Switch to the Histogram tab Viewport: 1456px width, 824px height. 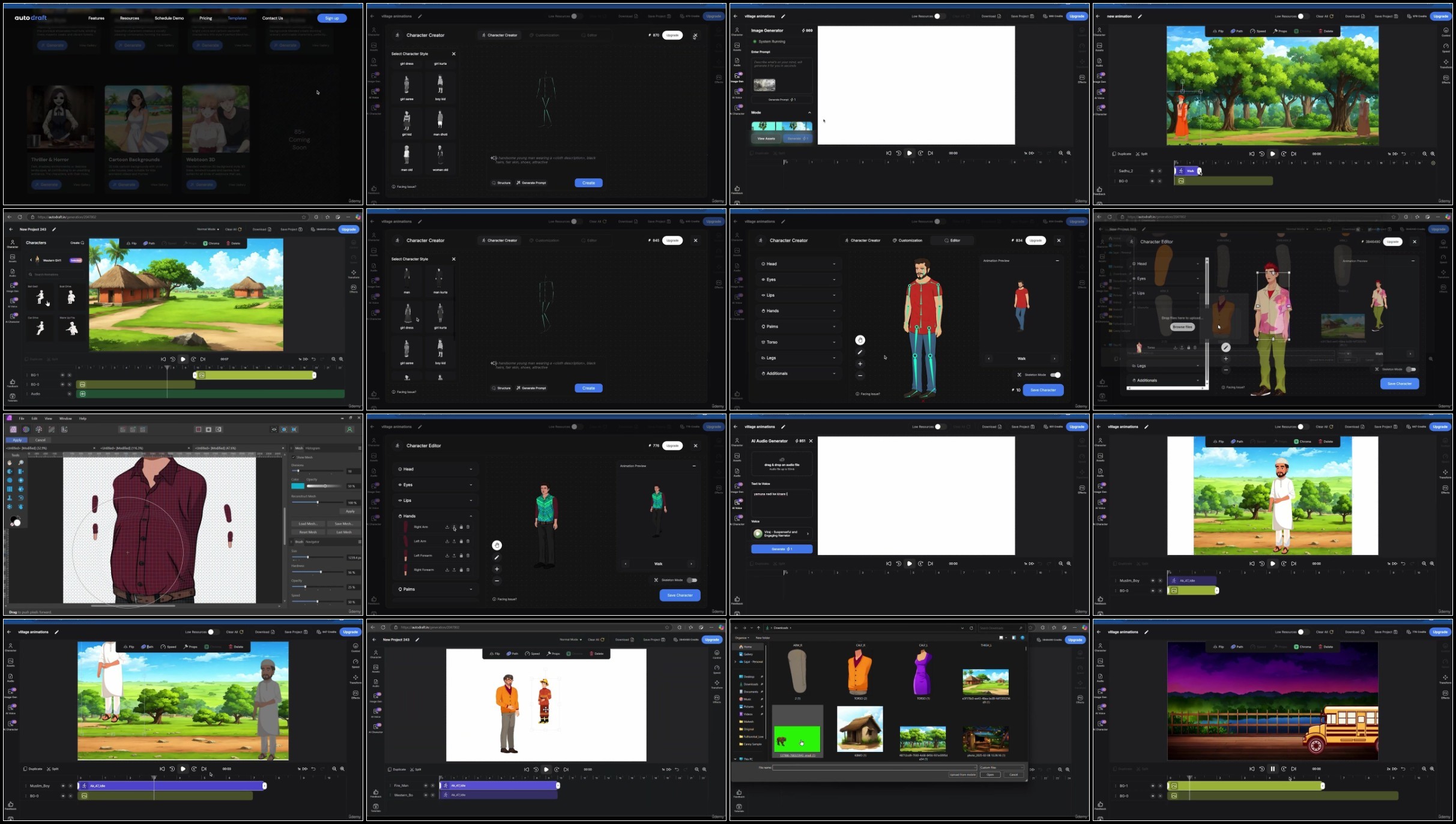313,448
